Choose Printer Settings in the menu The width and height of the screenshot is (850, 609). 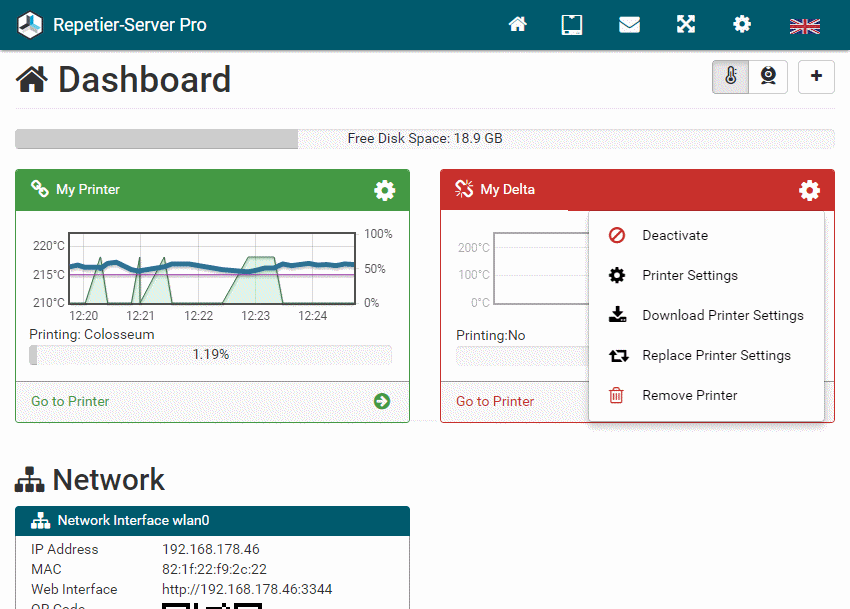coord(706,275)
